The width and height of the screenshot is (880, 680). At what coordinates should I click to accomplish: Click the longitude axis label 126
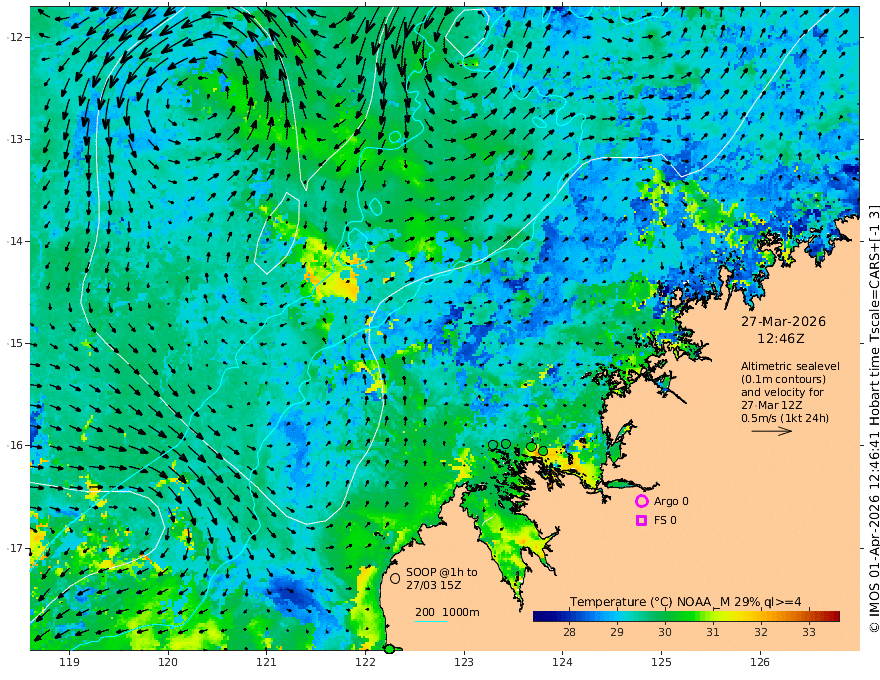click(x=760, y=662)
